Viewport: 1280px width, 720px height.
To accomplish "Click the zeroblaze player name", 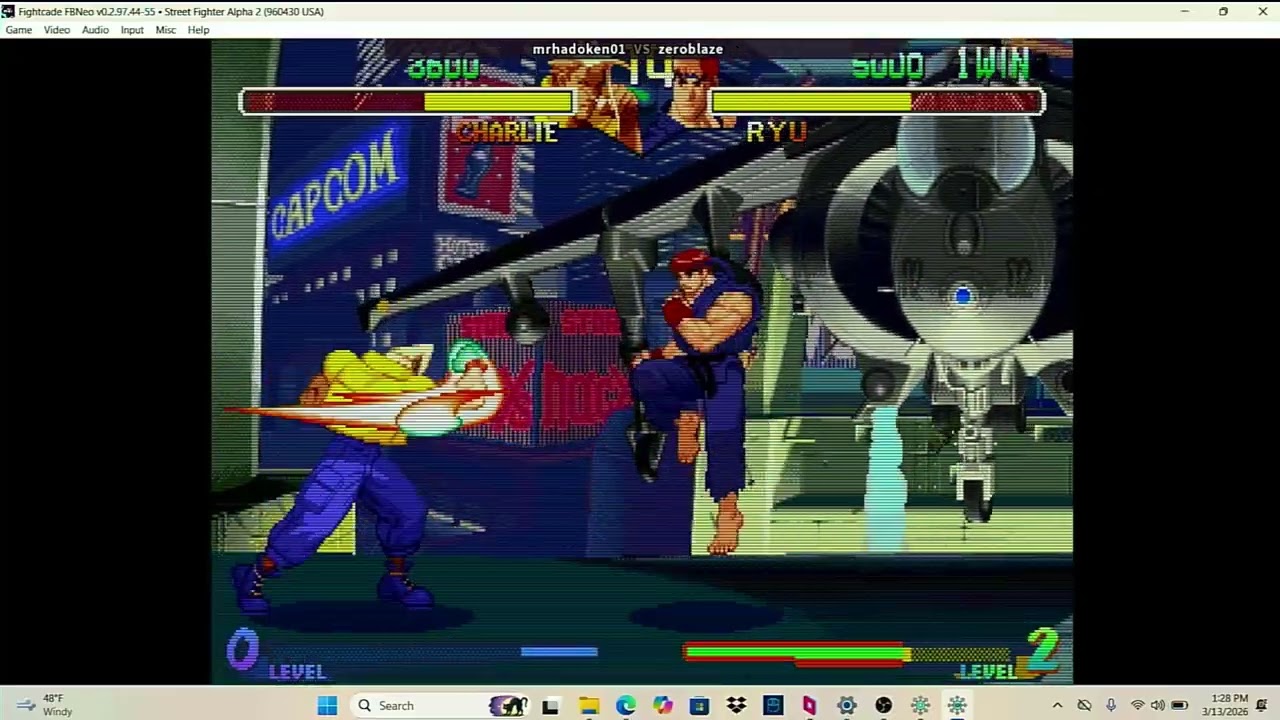I will pos(690,49).
